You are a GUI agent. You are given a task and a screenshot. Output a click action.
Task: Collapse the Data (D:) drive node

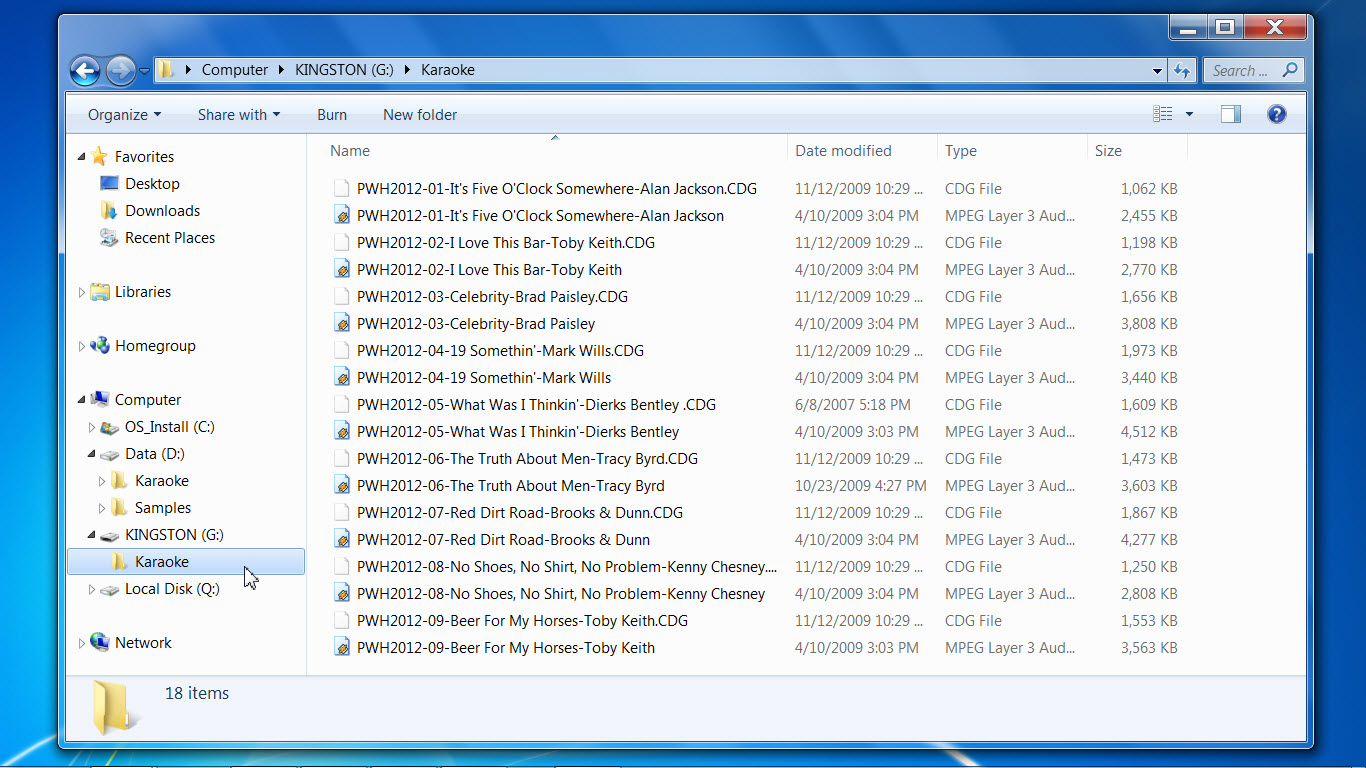click(92, 454)
